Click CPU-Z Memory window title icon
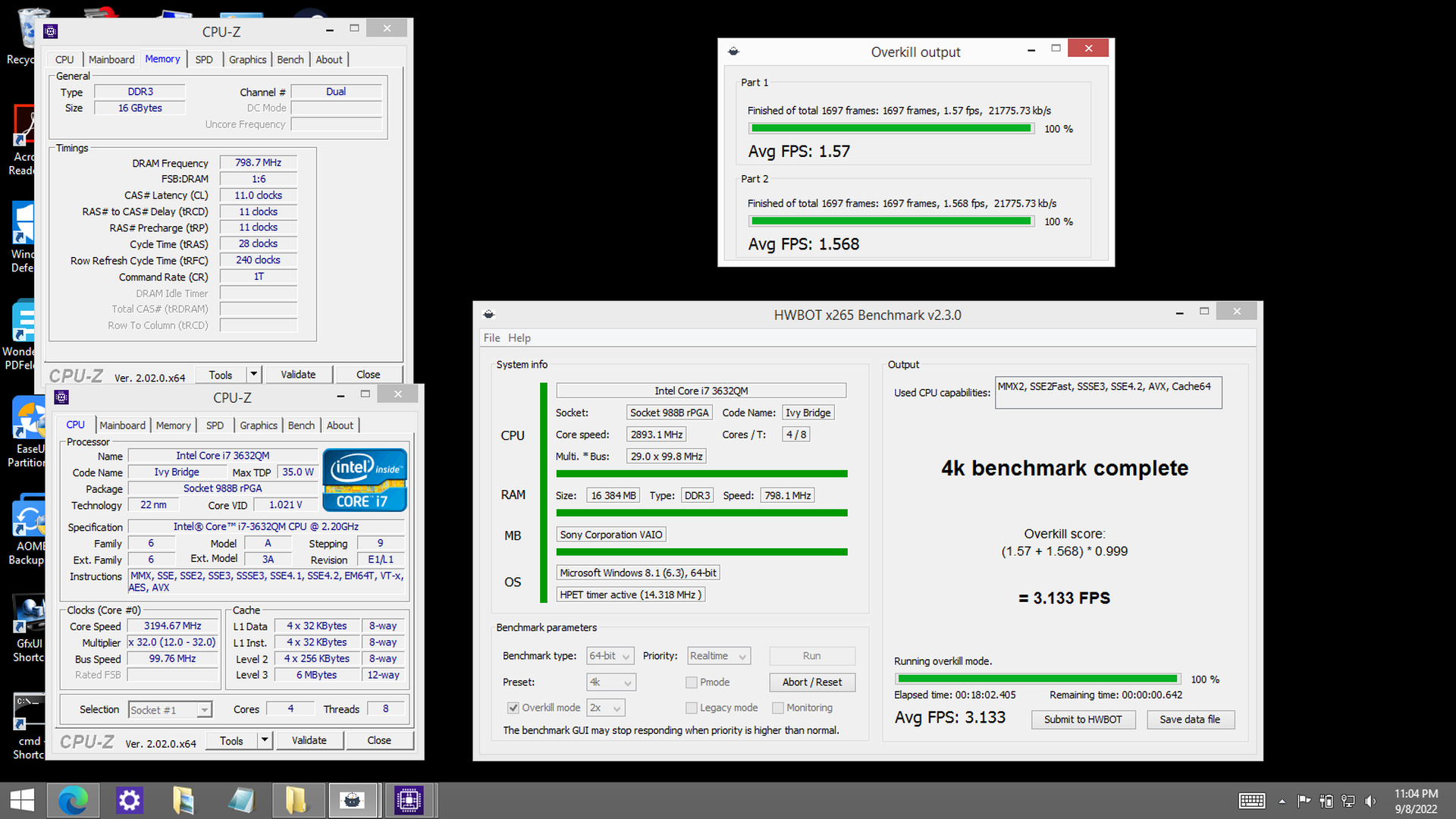Screen dimensions: 1456x819 (x=51, y=31)
